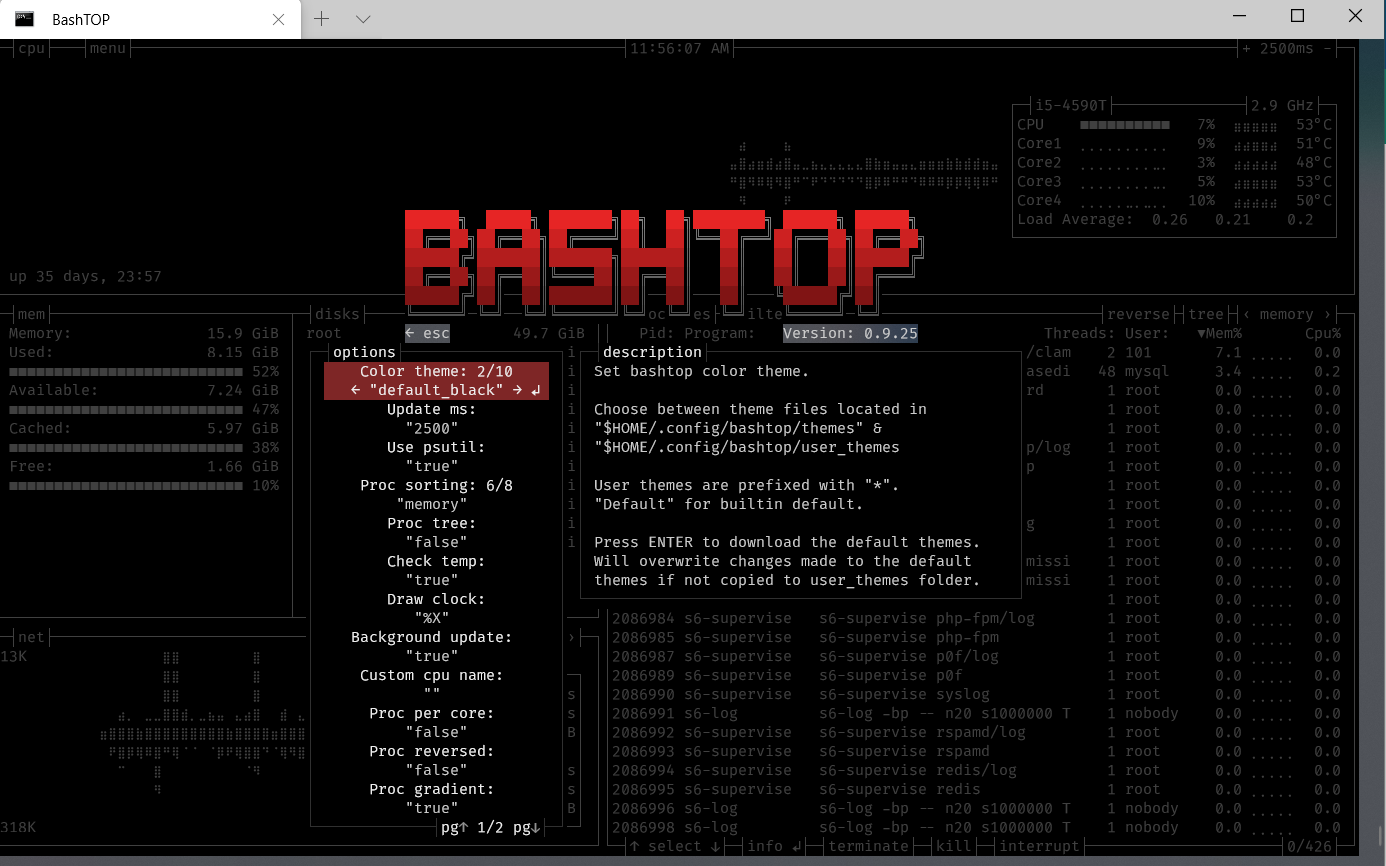
Task: Select the "Update ms:" option label
Action: 432,409
